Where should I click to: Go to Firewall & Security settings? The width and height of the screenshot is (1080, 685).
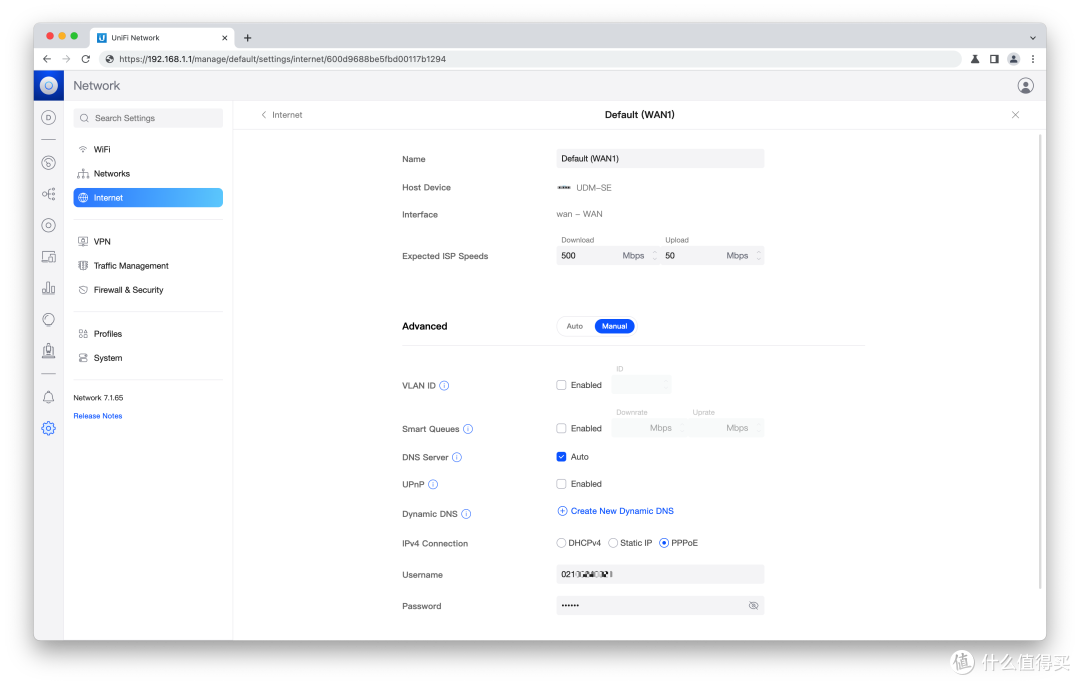pyautogui.click(x=128, y=290)
